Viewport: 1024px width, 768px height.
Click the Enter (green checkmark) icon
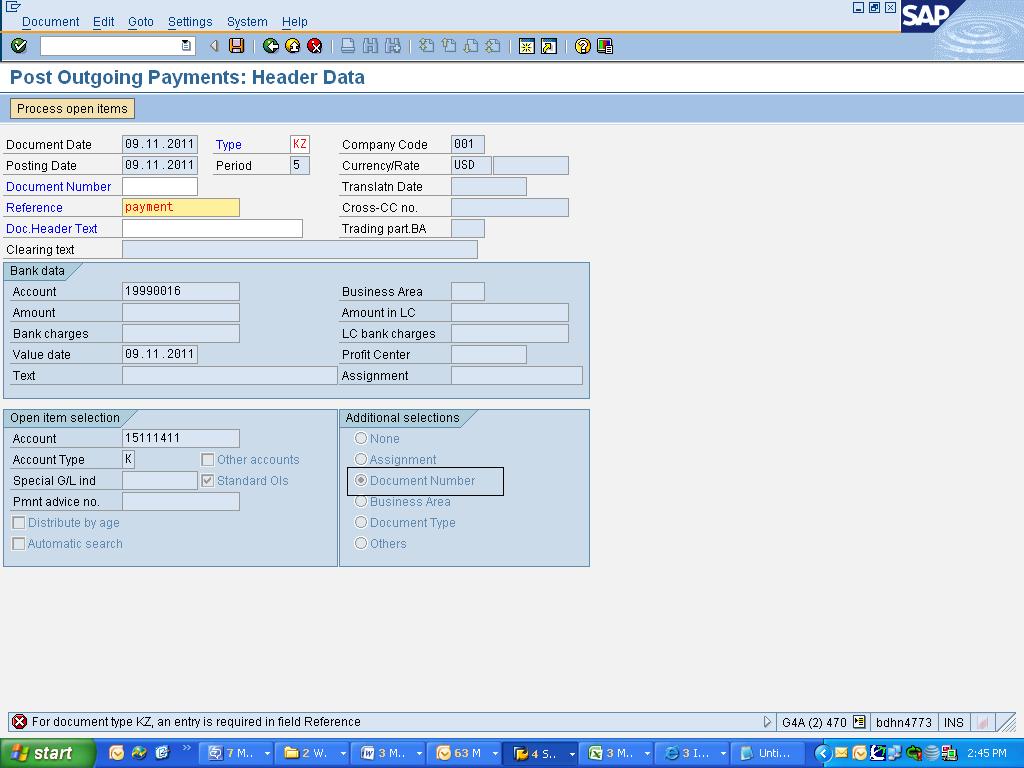(17, 46)
